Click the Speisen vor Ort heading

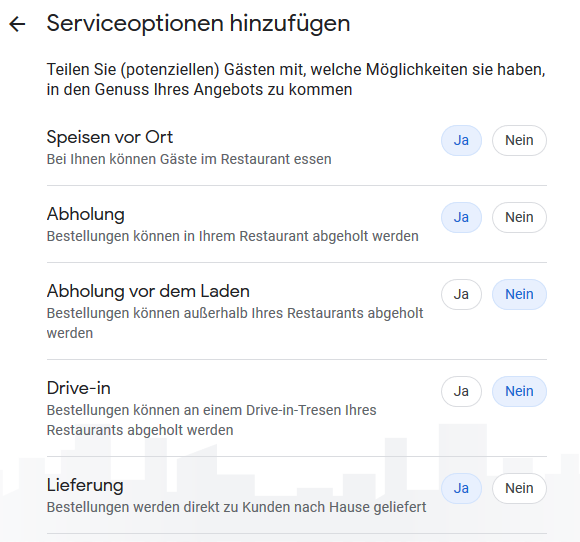click(x=109, y=137)
